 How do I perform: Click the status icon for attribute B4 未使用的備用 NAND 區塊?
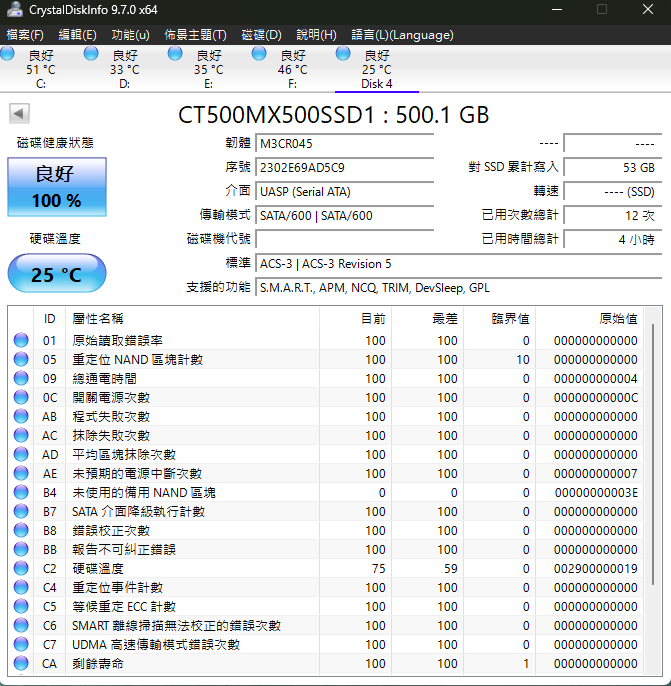(x=21, y=492)
